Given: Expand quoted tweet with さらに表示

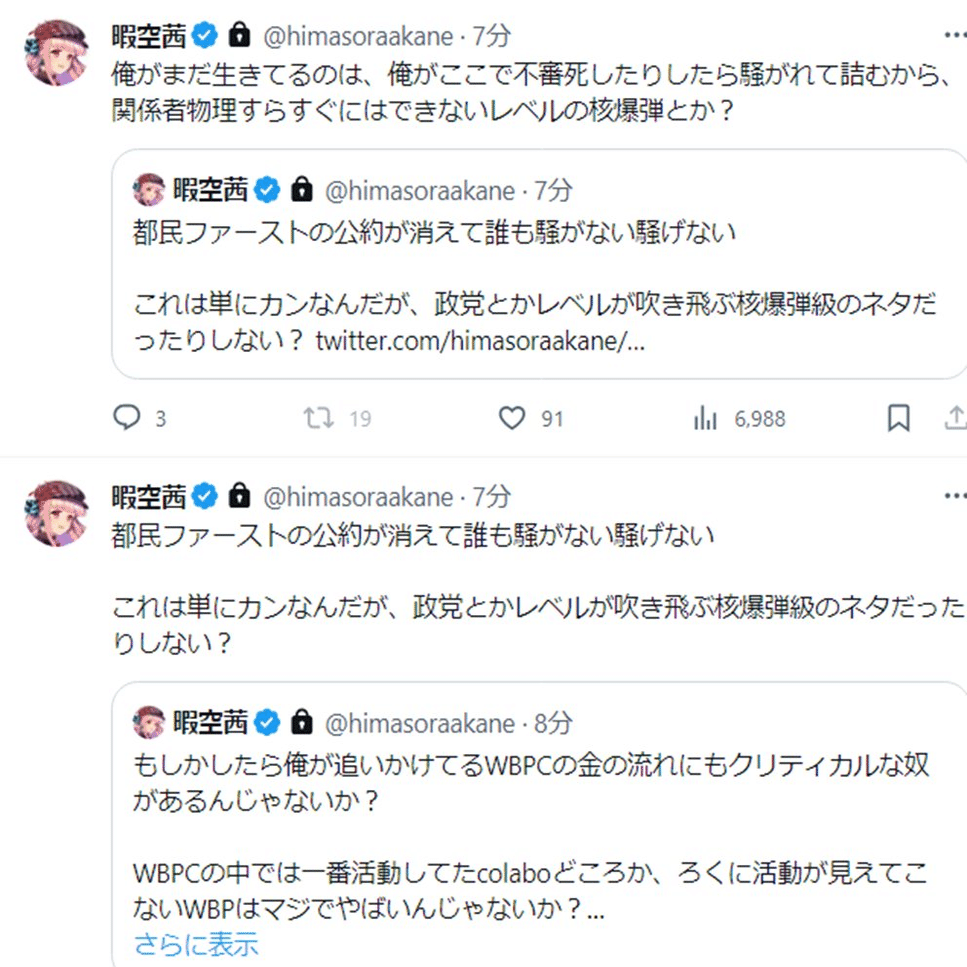Looking at the screenshot, I should 196,943.
